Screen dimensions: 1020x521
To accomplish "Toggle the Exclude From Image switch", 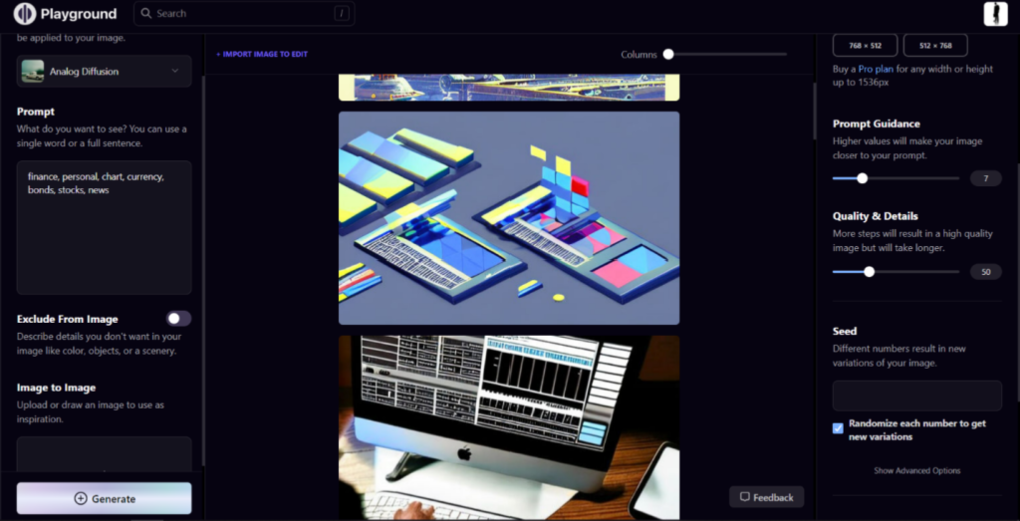I will (x=178, y=319).
